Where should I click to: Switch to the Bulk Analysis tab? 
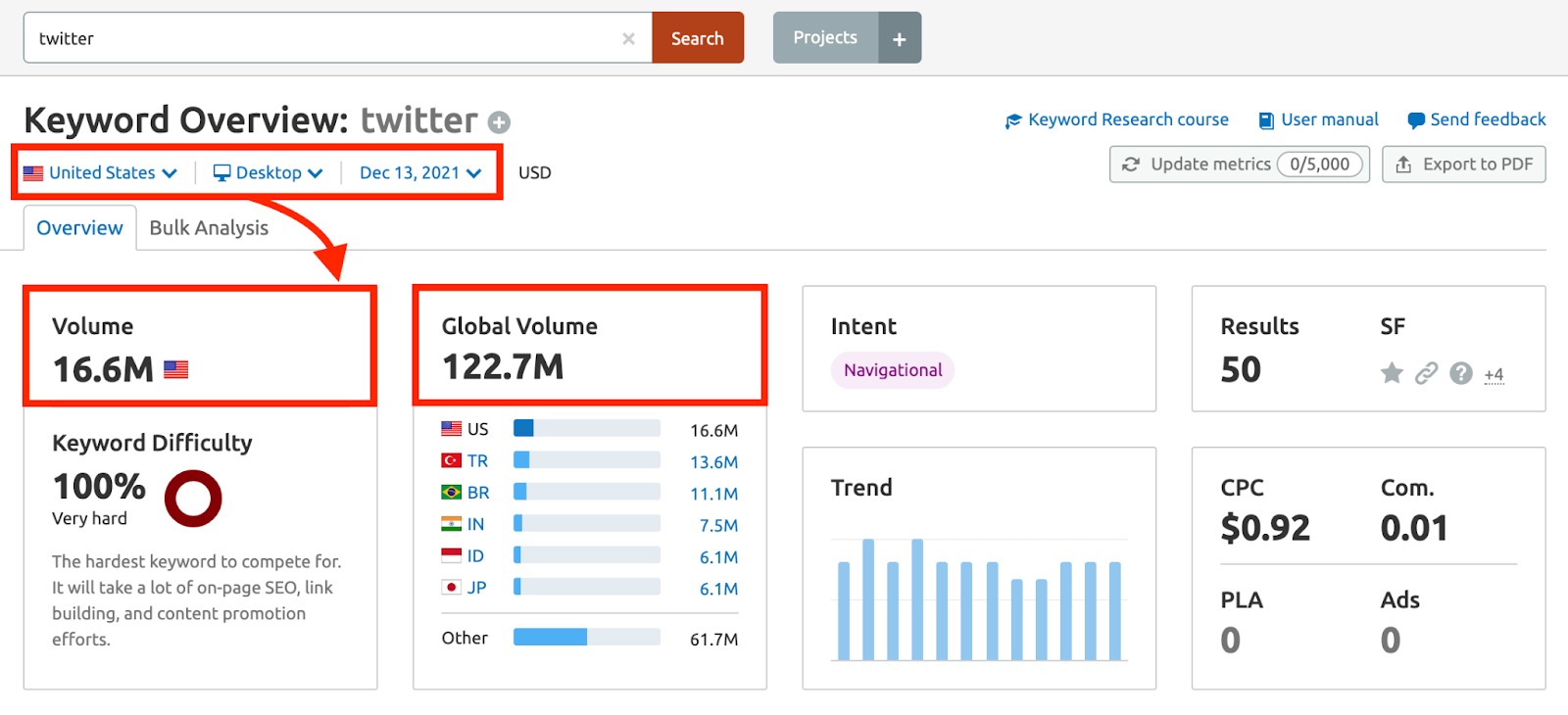point(209,227)
